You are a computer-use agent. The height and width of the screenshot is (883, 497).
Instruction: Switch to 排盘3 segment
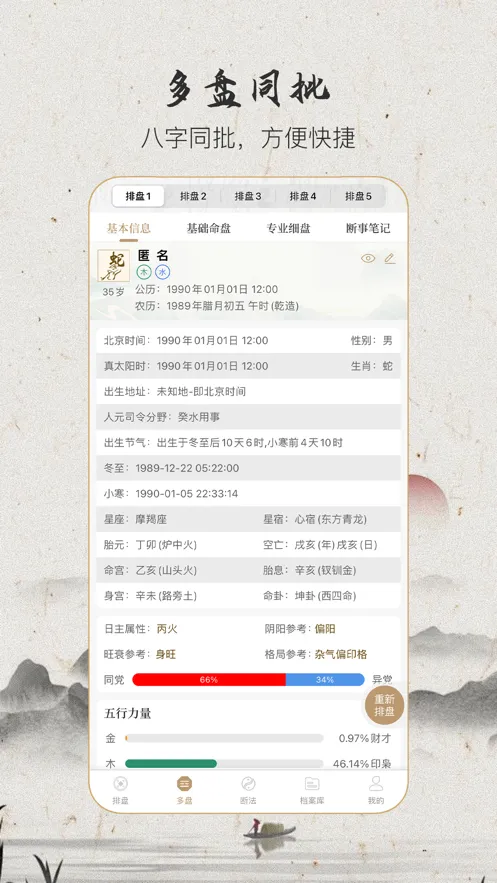[x=248, y=197]
